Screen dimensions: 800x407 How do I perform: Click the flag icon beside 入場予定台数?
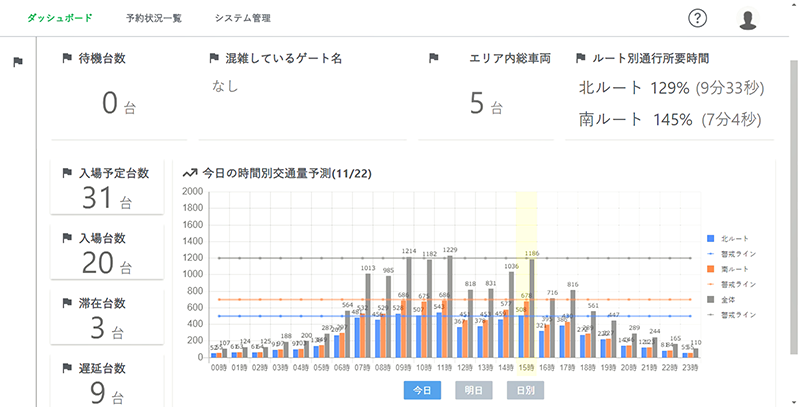click(x=66, y=173)
